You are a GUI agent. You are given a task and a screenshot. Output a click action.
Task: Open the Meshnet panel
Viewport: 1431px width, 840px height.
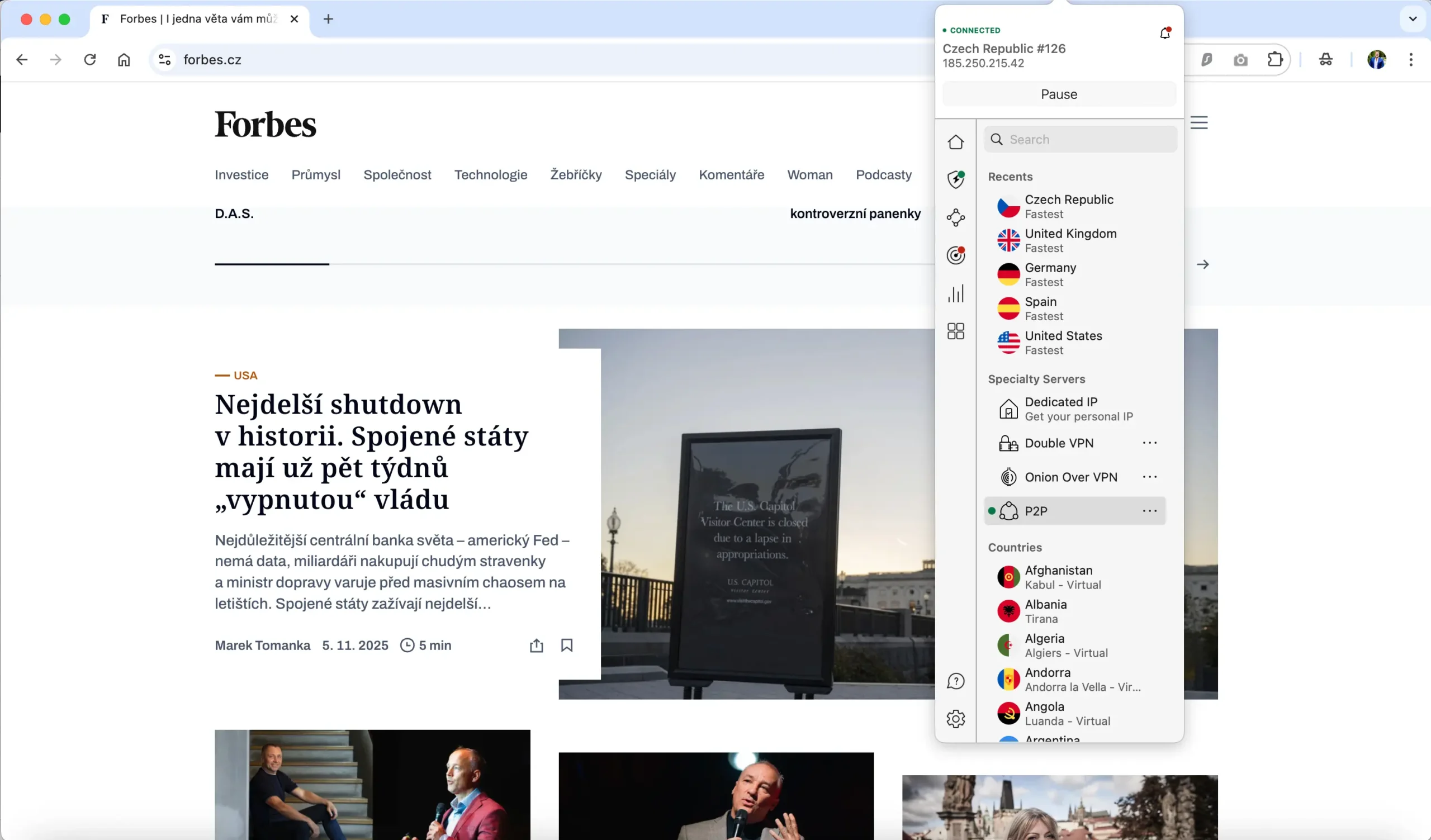click(x=956, y=217)
